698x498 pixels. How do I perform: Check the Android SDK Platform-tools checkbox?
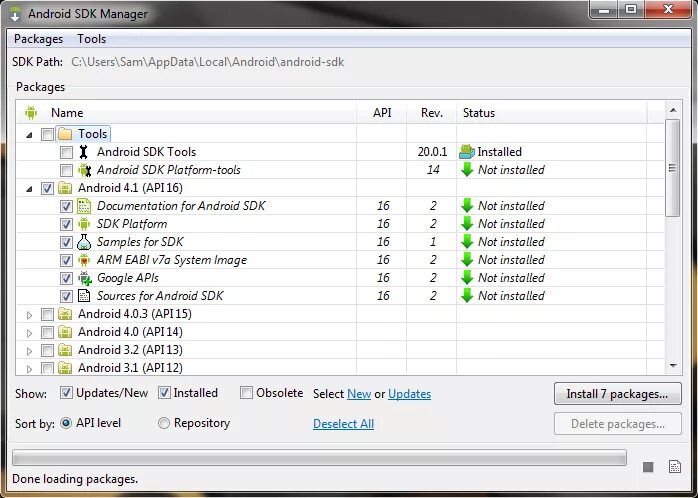pos(66,170)
